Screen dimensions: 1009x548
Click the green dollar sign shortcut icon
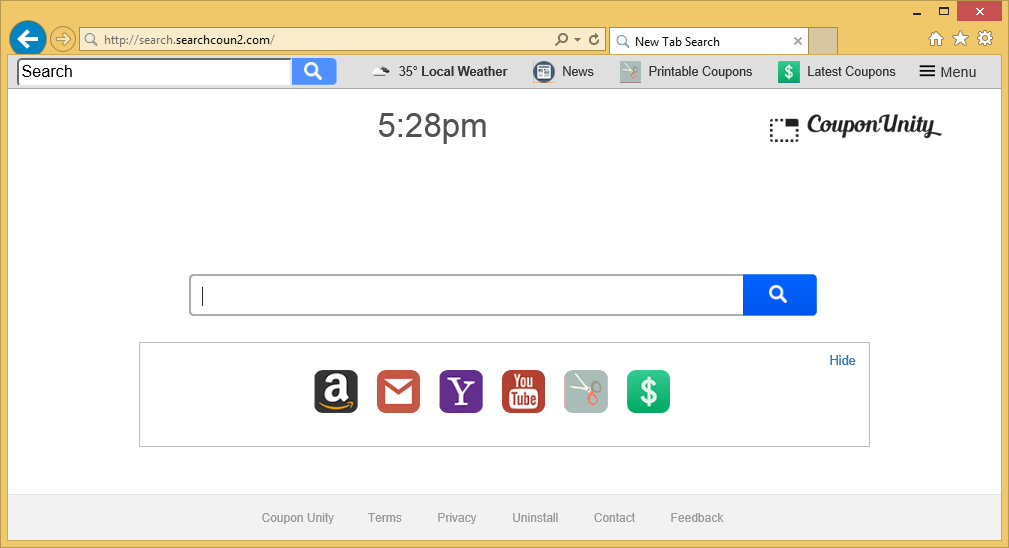click(x=648, y=391)
